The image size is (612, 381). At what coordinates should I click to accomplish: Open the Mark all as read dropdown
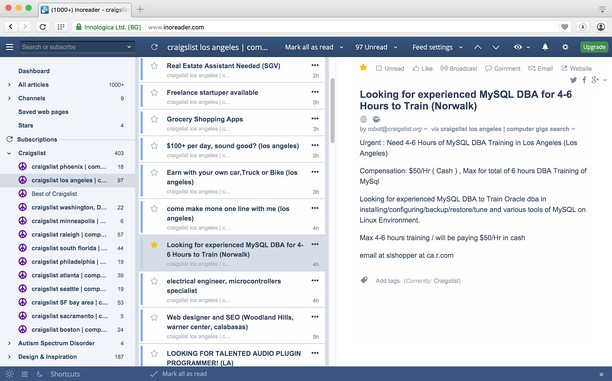click(x=314, y=47)
